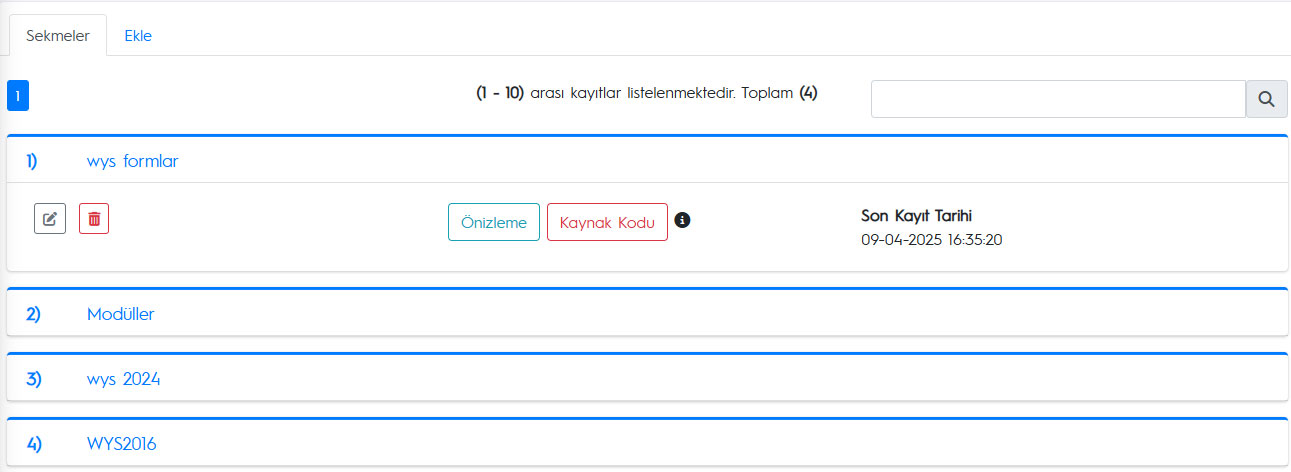This screenshot has height=472, width=1291.
Task: Collapse the wys formlar entry
Action: (x=133, y=160)
